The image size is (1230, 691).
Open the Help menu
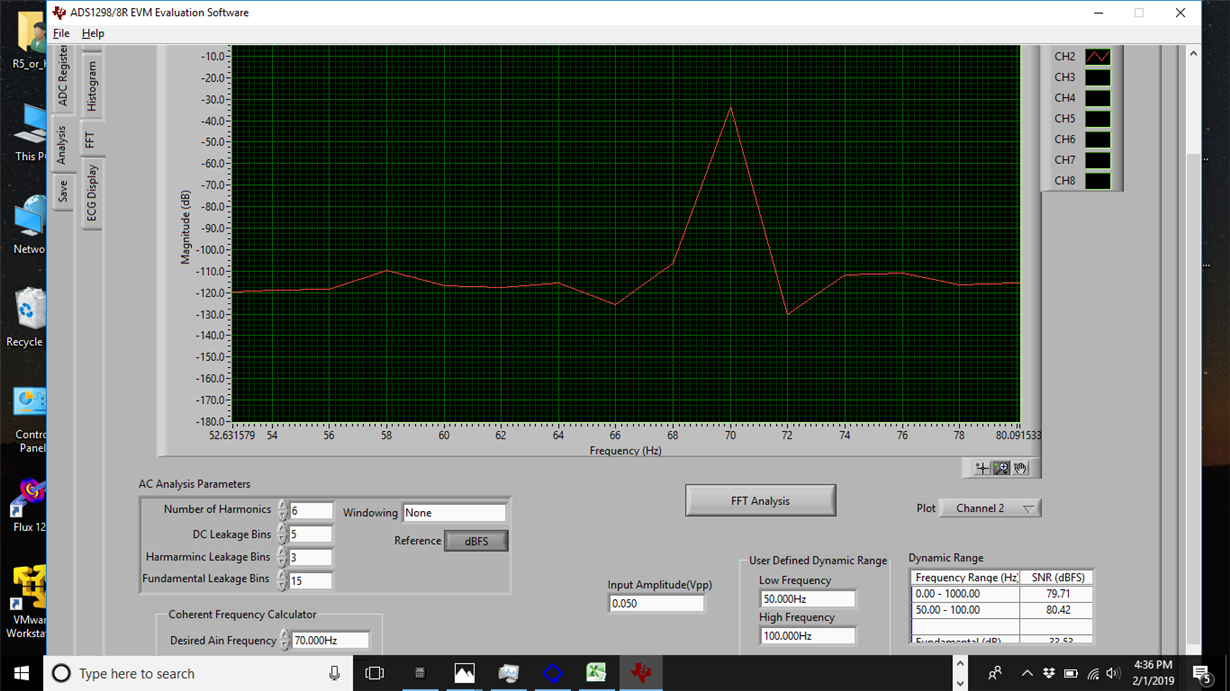point(93,33)
